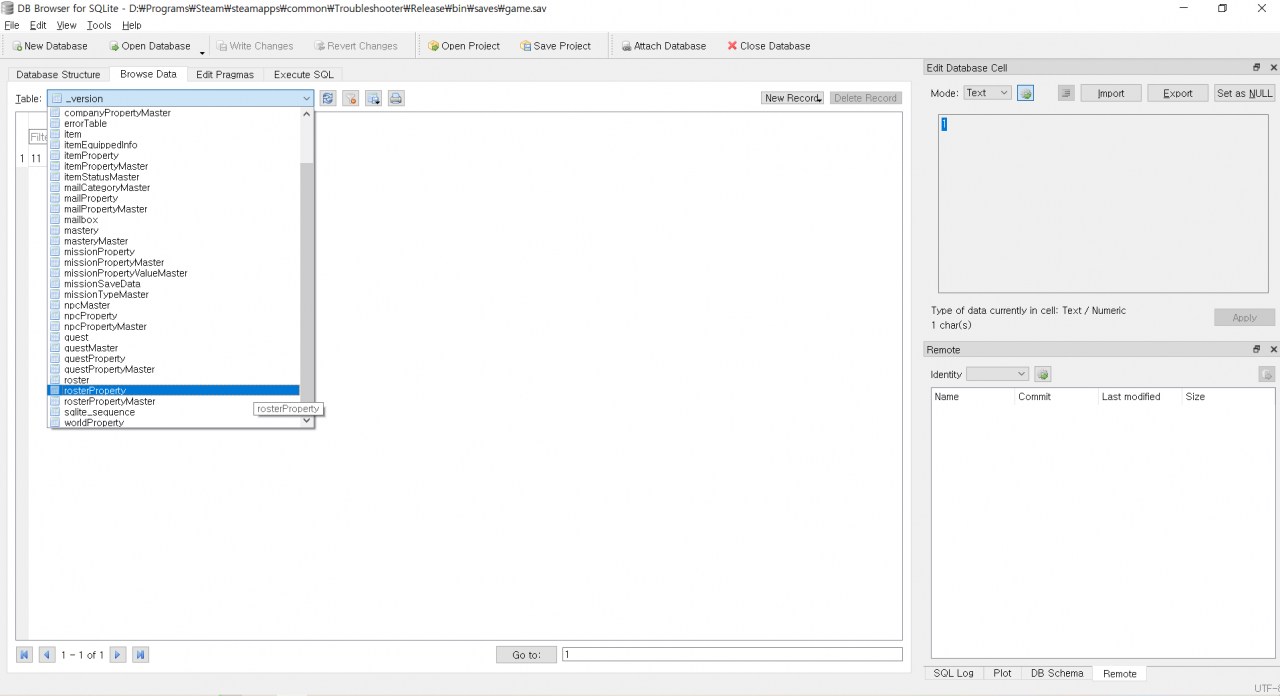Screen dimensions: 1280x696
Task: Click the print table icon
Action: 396,98
